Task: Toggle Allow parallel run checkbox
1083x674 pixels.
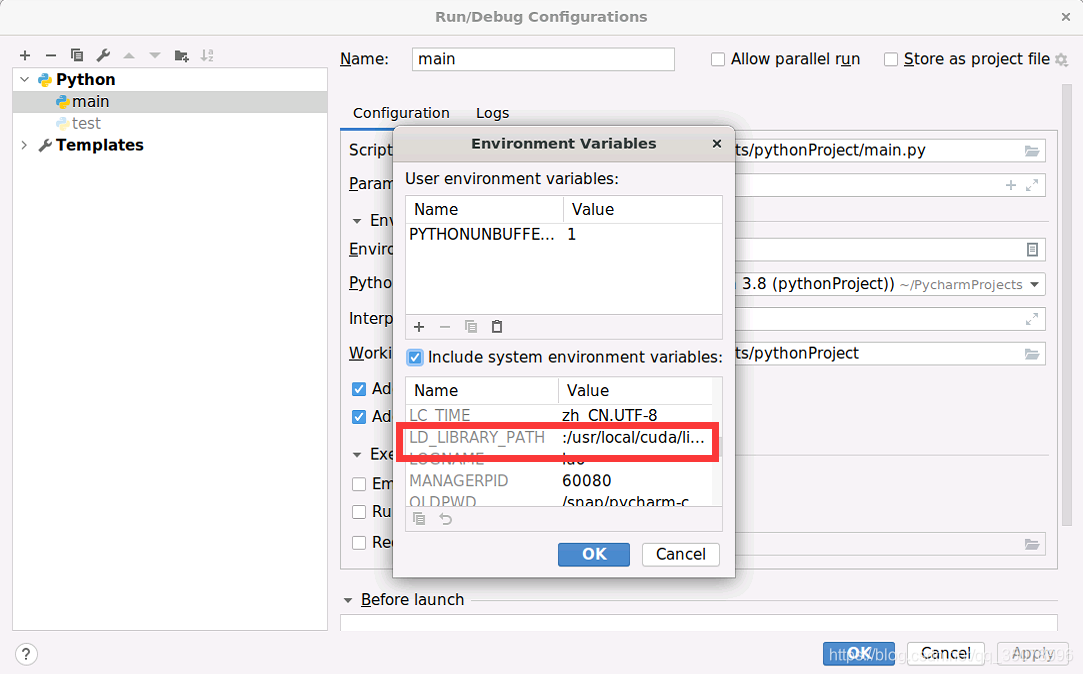Action: [x=718, y=59]
